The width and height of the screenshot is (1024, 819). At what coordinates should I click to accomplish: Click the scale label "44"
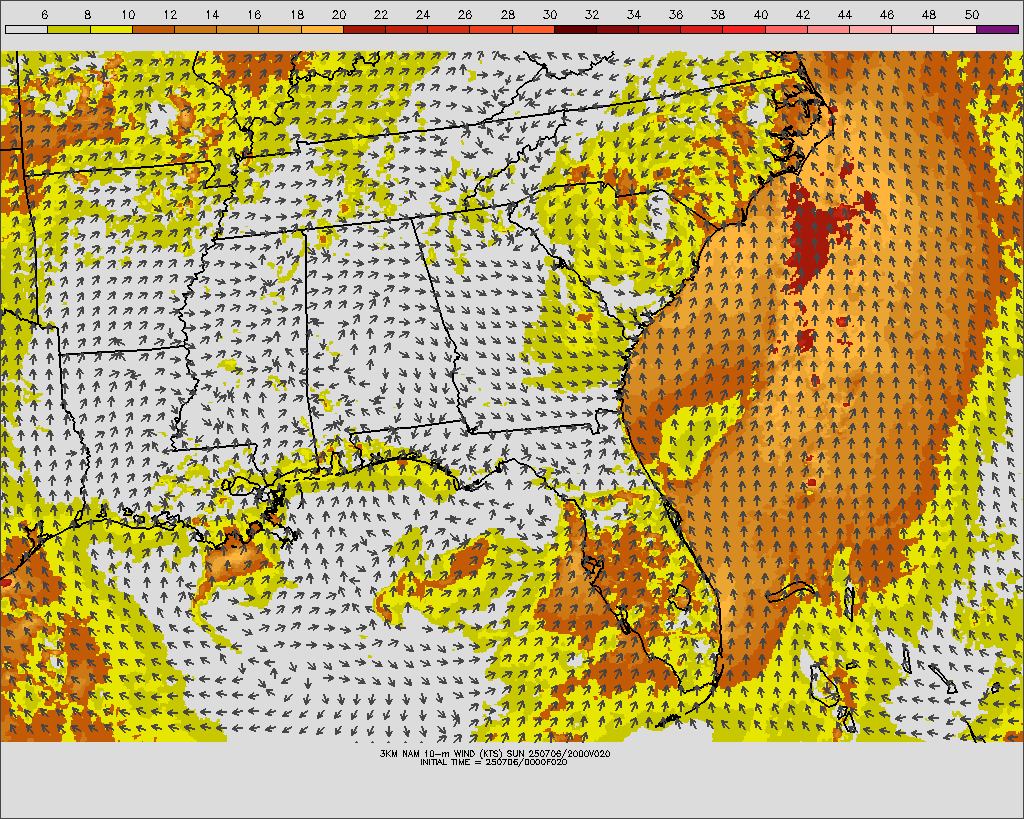click(x=845, y=14)
